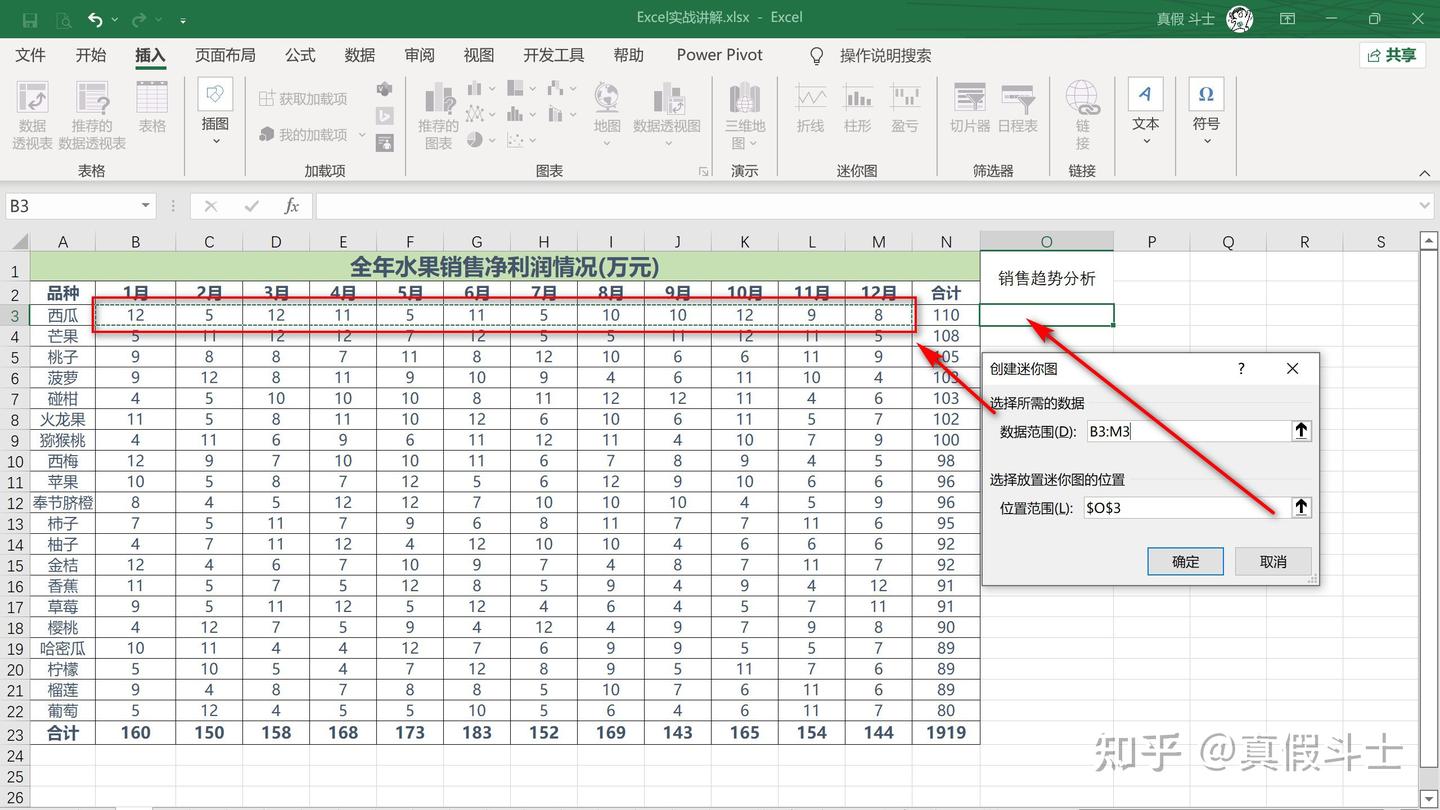Expand the formula bar with its chevron
This screenshot has width=1440, height=810.
tap(1425, 206)
